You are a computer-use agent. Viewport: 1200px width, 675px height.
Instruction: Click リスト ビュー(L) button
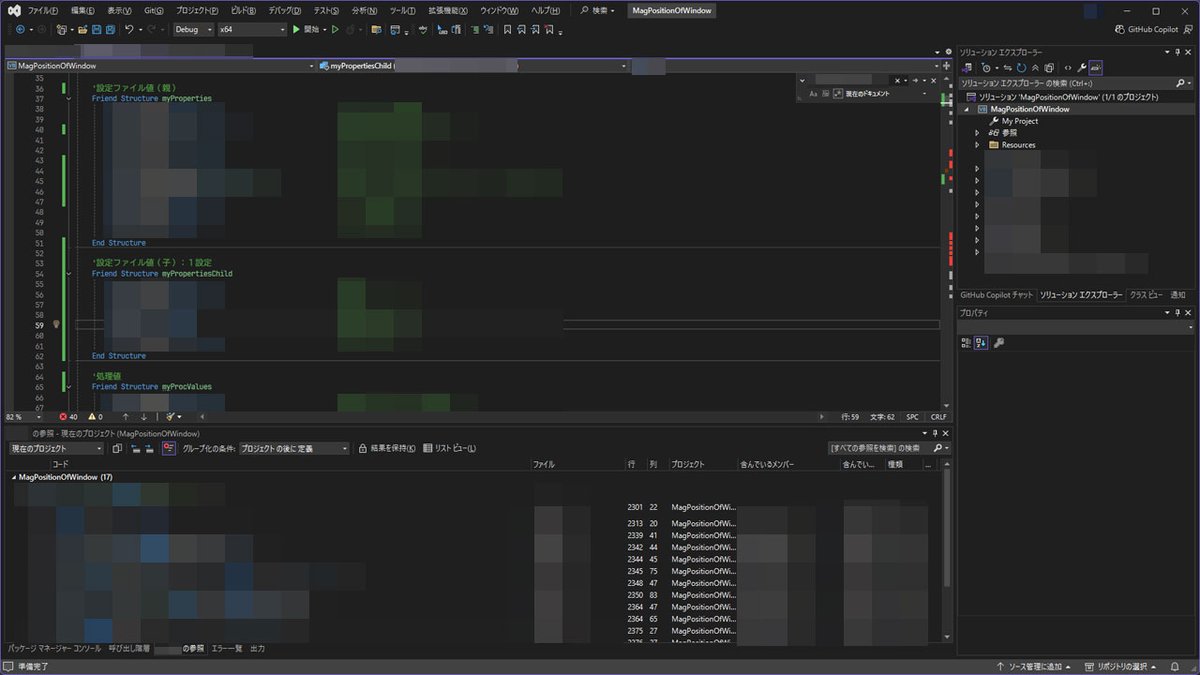(449, 449)
